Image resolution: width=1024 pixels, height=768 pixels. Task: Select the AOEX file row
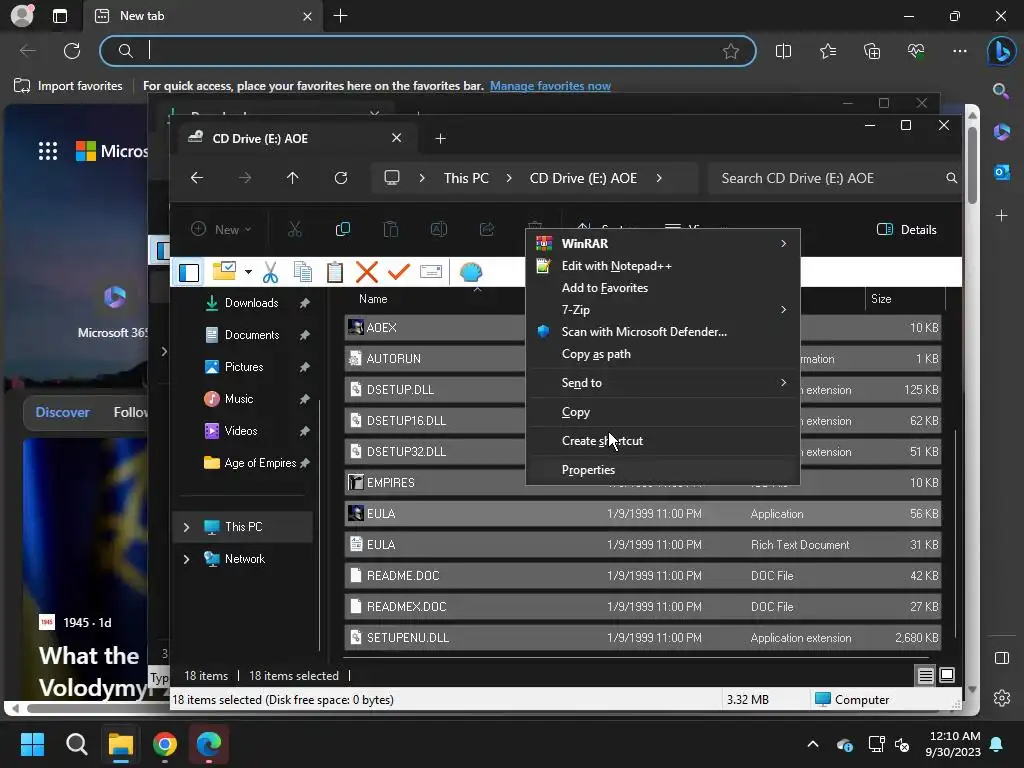pyautogui.click(x=643, y=328)
